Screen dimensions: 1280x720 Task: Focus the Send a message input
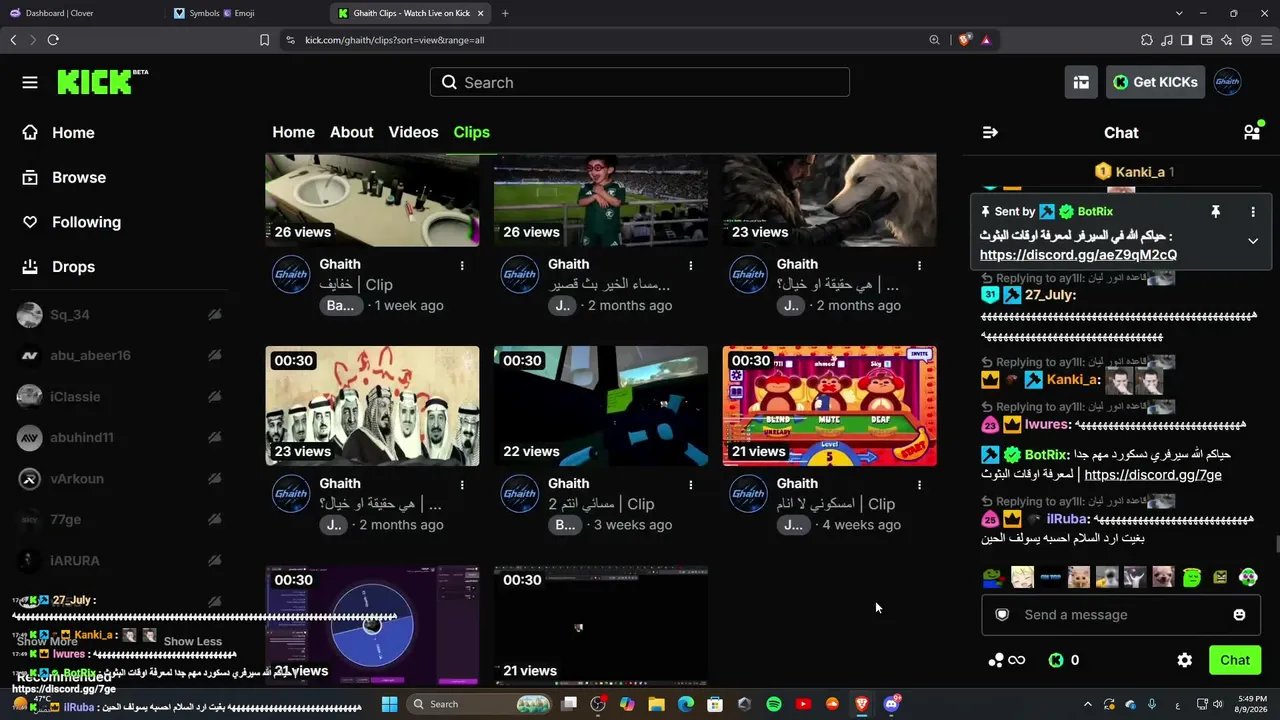1121,615
